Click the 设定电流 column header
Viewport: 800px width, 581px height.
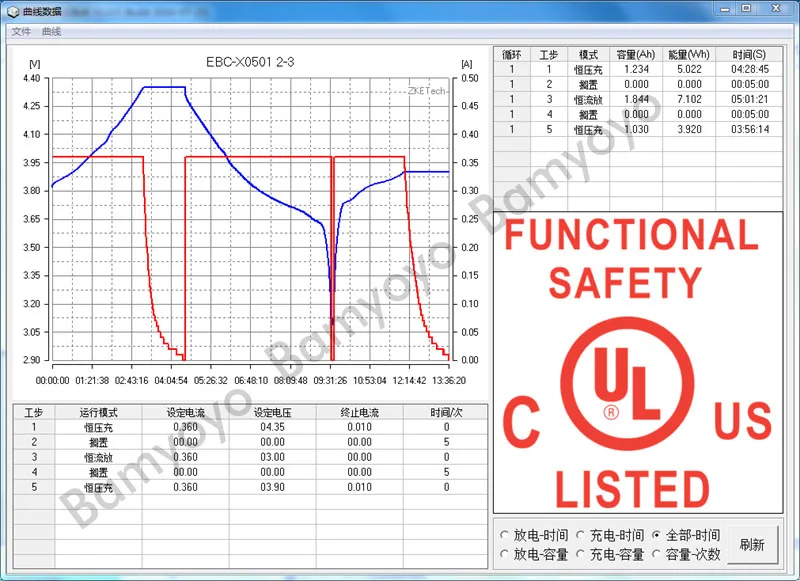(x=185, y=413)
